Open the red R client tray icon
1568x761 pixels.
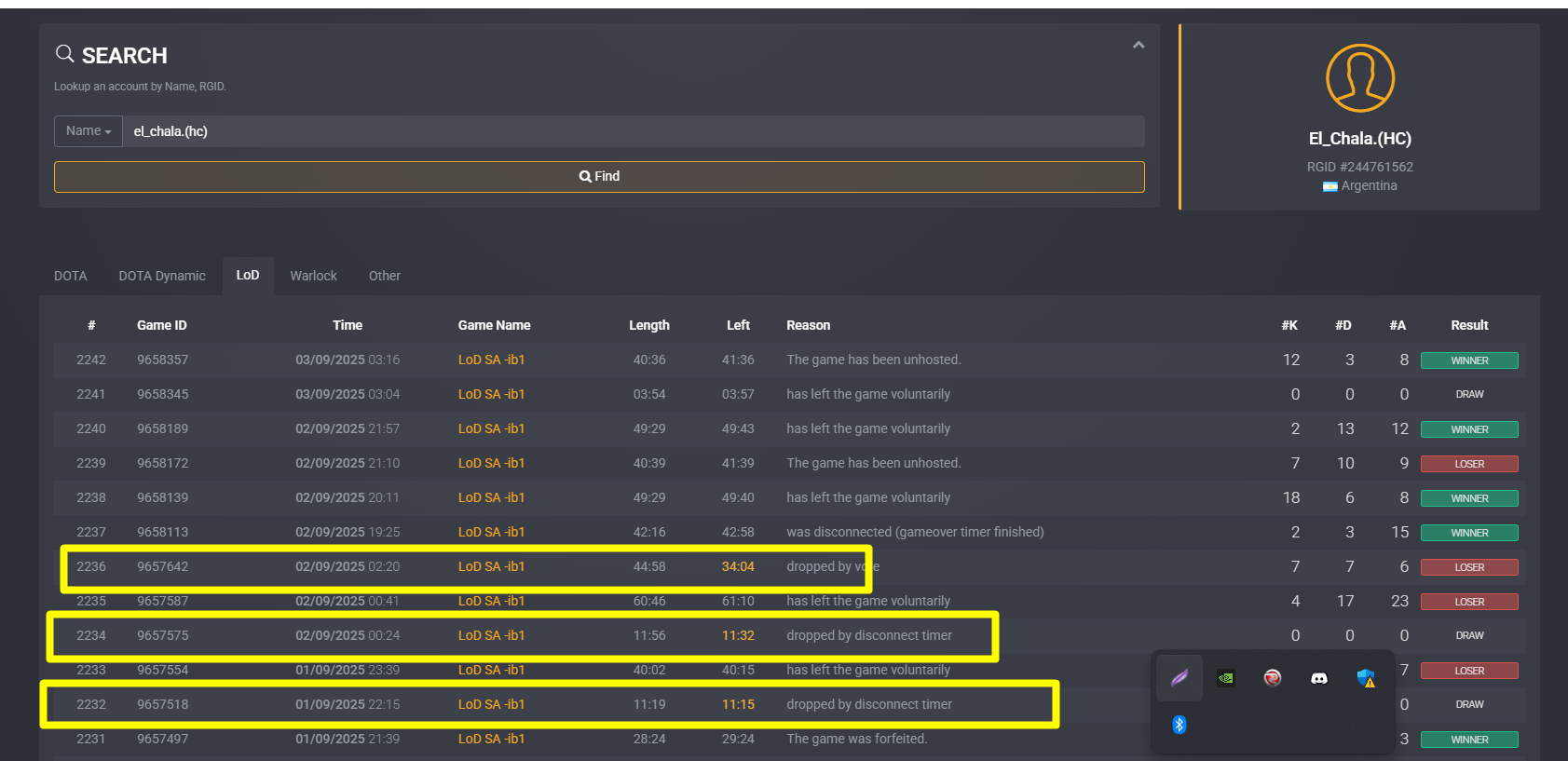[x=1273, y=678]
